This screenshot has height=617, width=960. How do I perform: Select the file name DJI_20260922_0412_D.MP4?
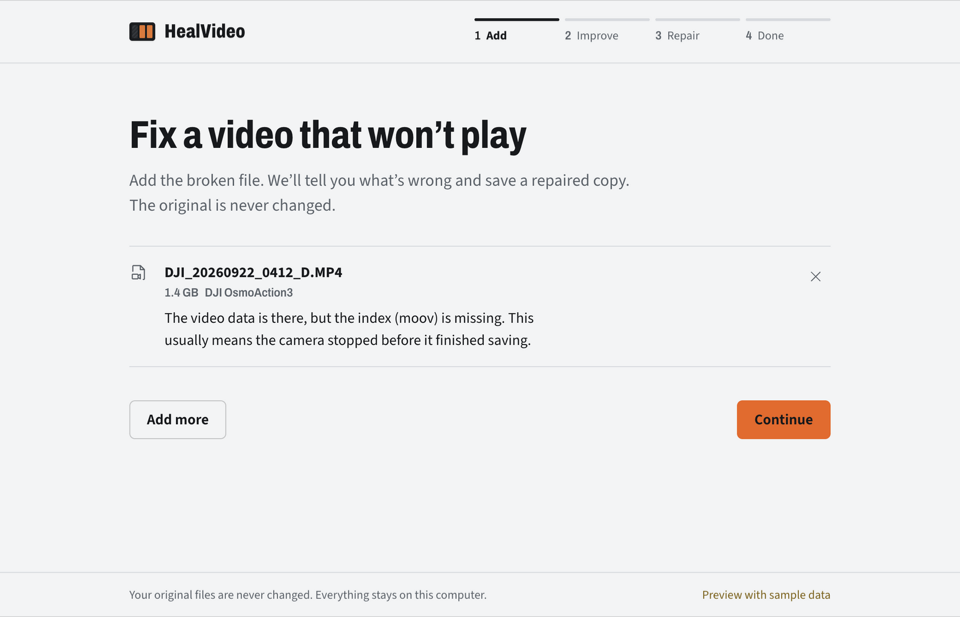point(253,272)
